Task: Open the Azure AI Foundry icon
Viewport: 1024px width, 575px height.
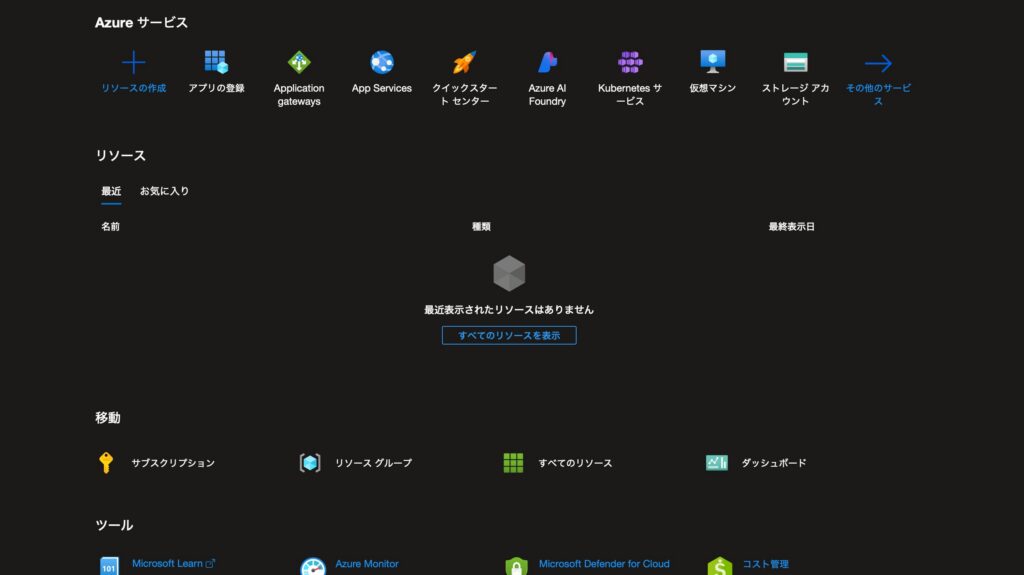Action: tap(547, 63)
